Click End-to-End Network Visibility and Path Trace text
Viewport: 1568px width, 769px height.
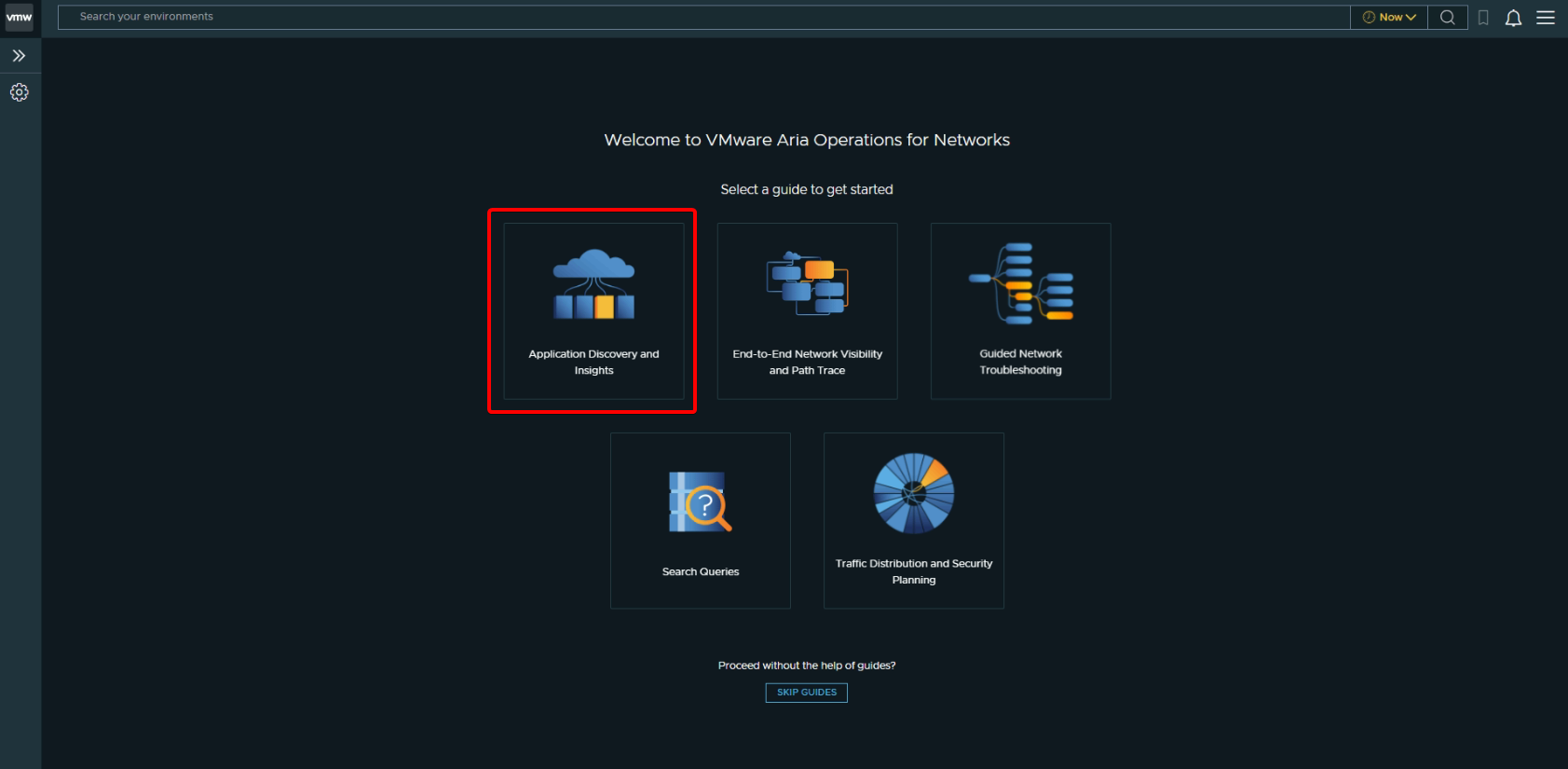[x=807, y=362]
